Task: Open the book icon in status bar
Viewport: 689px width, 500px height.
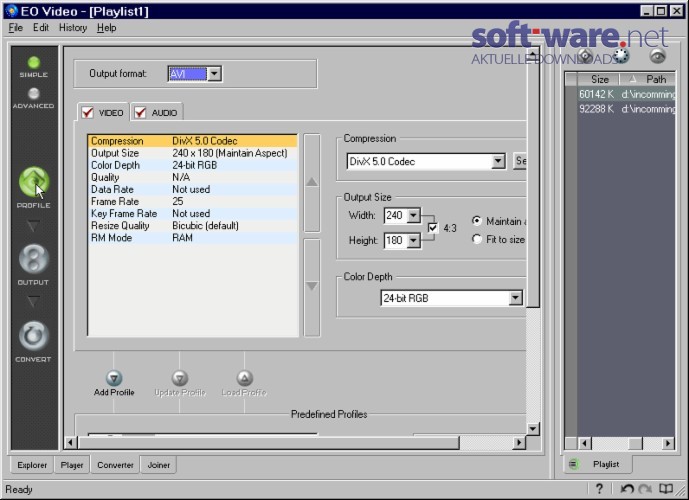Action: point(666,489)
